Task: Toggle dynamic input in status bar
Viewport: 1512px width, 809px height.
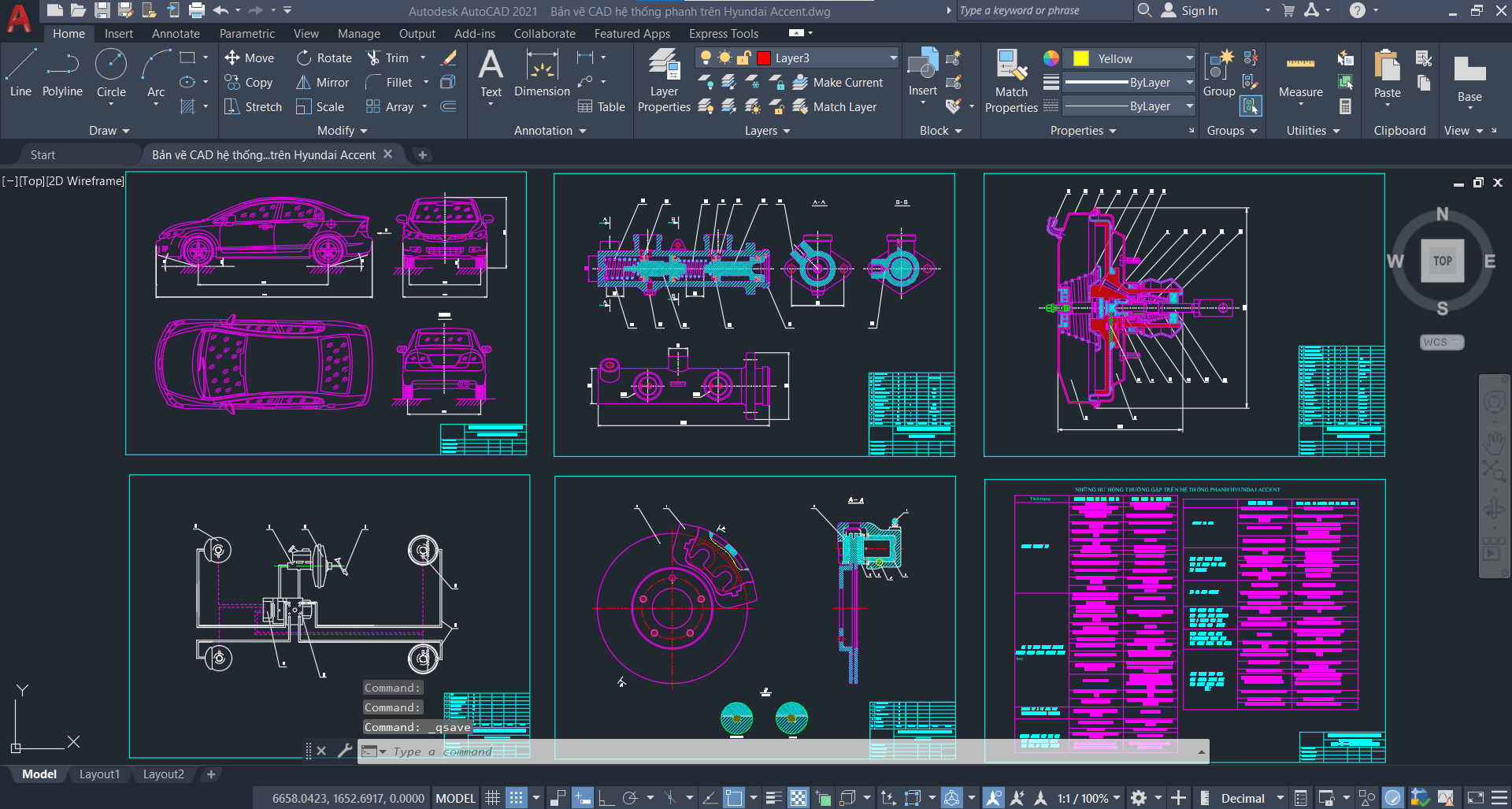Action: pyautogui.click(x=582, y=798)
